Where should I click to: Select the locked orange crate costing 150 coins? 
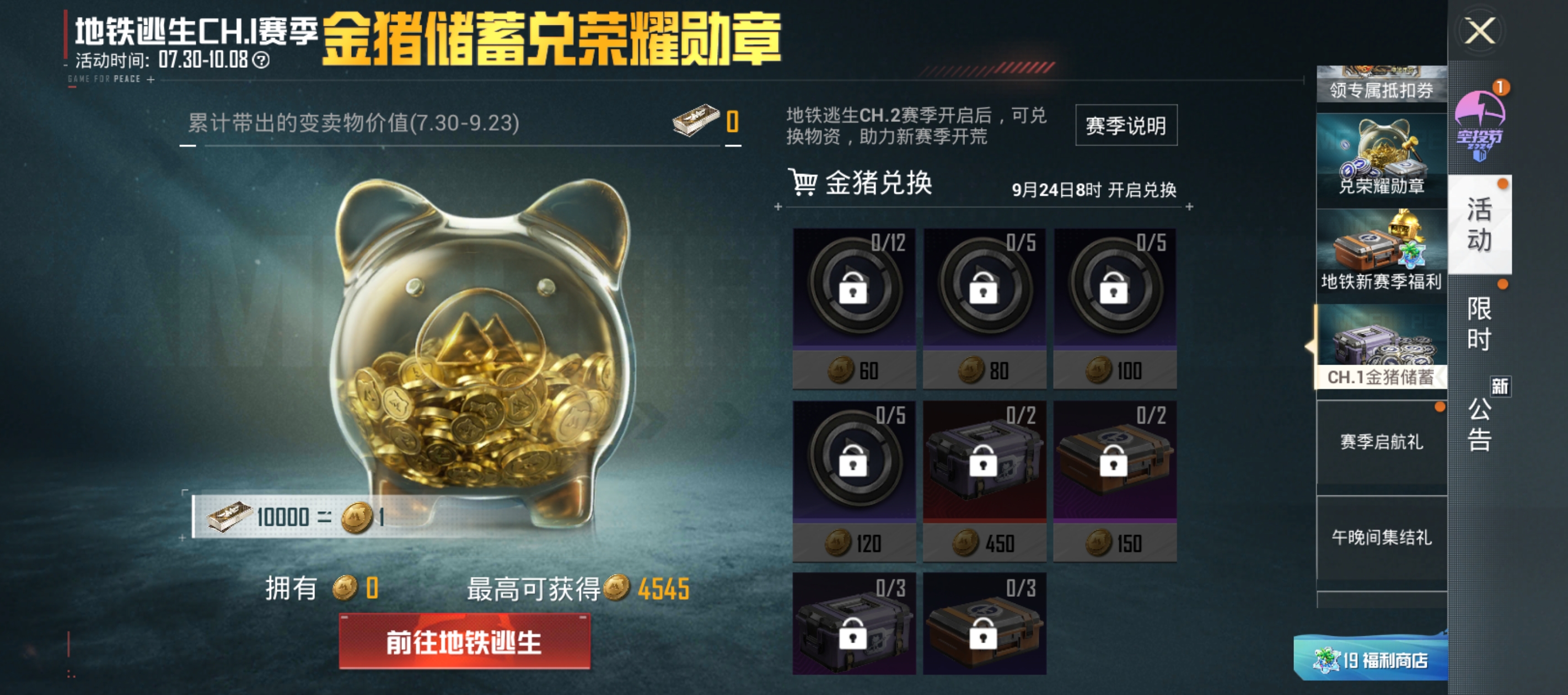point(1115,481)
